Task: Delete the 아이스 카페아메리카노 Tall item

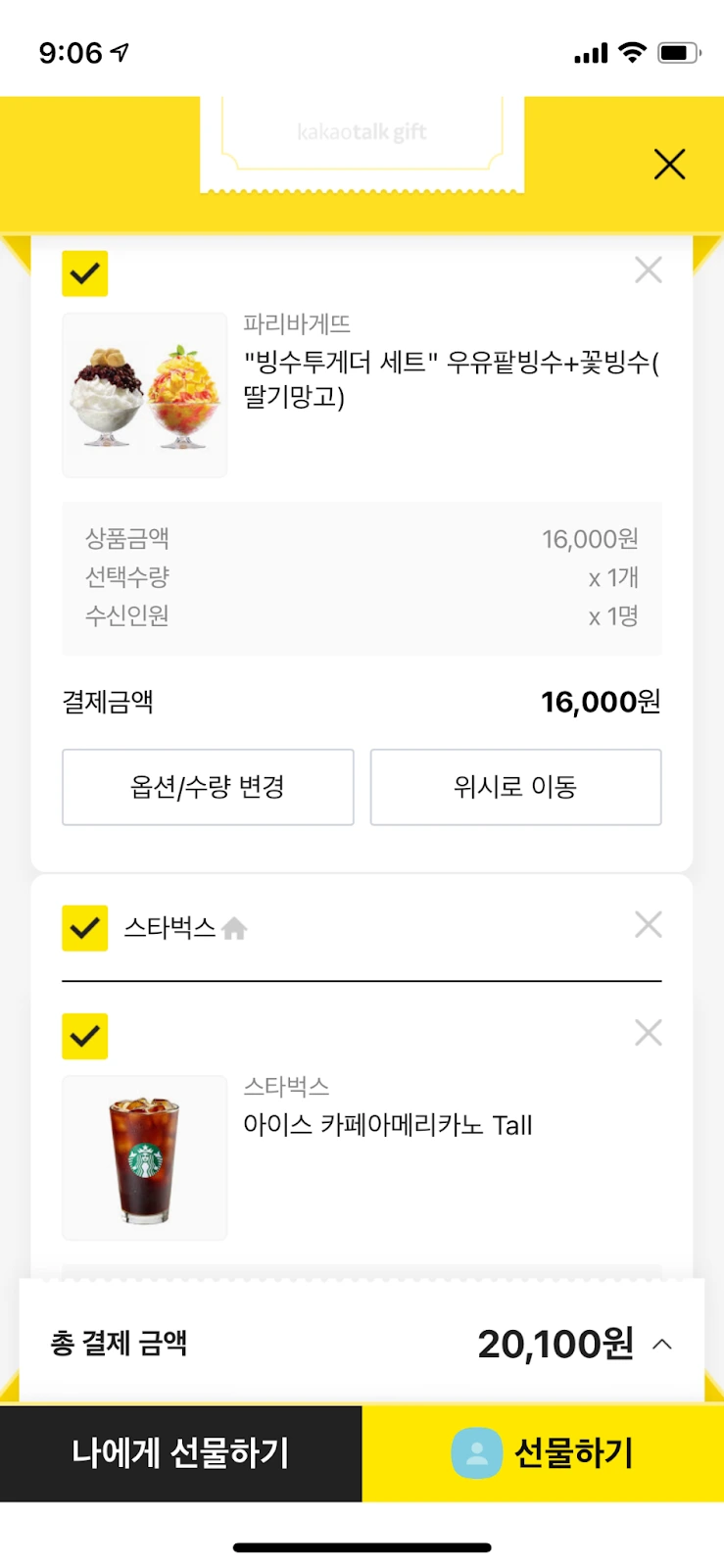Action: click(x=649, y=1032)
